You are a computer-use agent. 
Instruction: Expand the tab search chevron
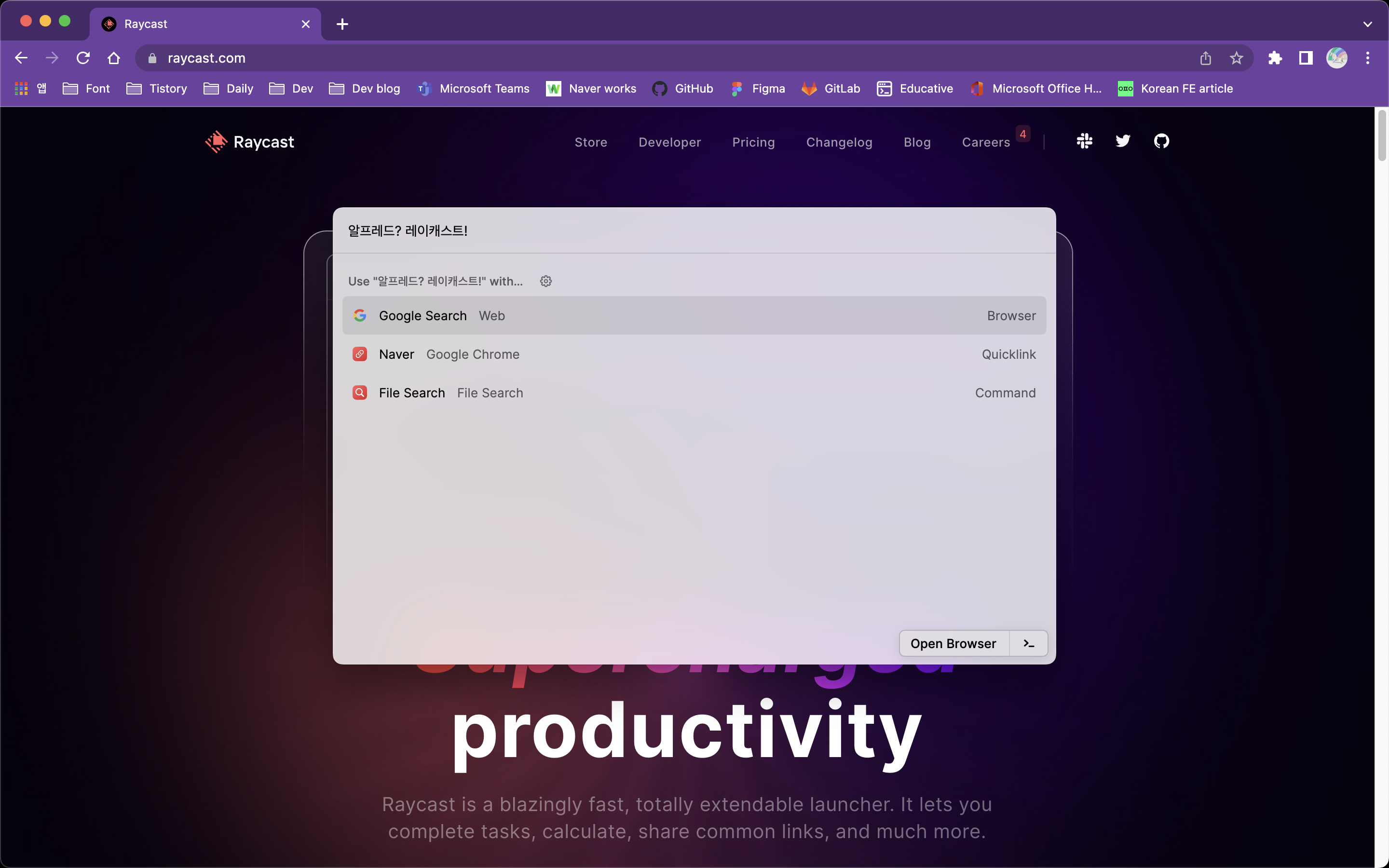click(1367, 24)
